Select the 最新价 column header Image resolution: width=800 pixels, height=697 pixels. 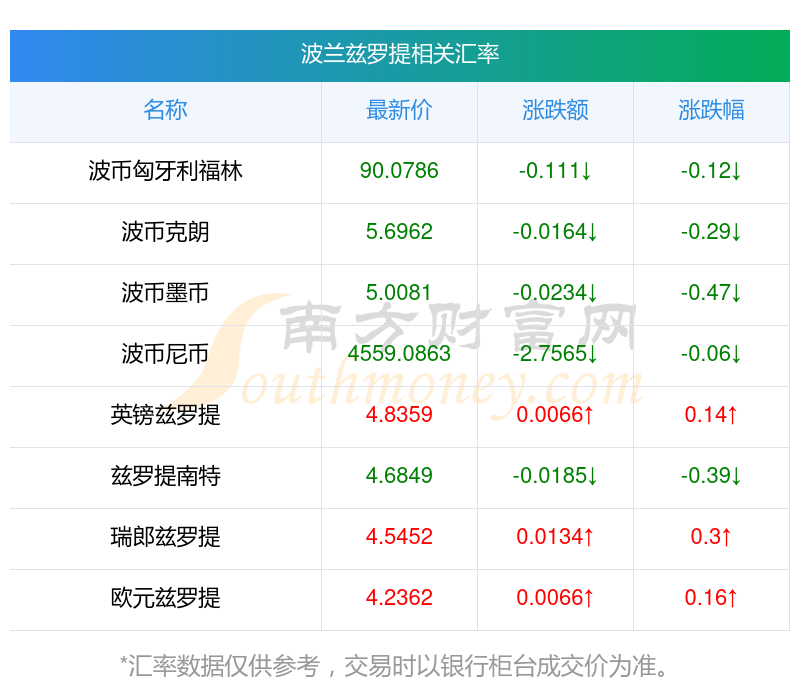[399, 110]
